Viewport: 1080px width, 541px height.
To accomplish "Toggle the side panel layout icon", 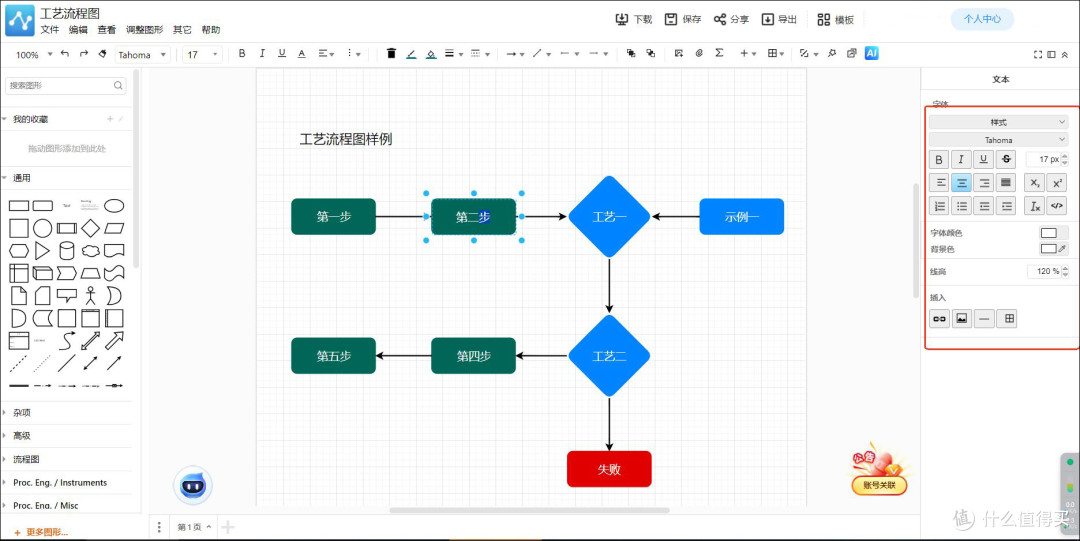I will pyautogui.click(x=1051, y=54).
